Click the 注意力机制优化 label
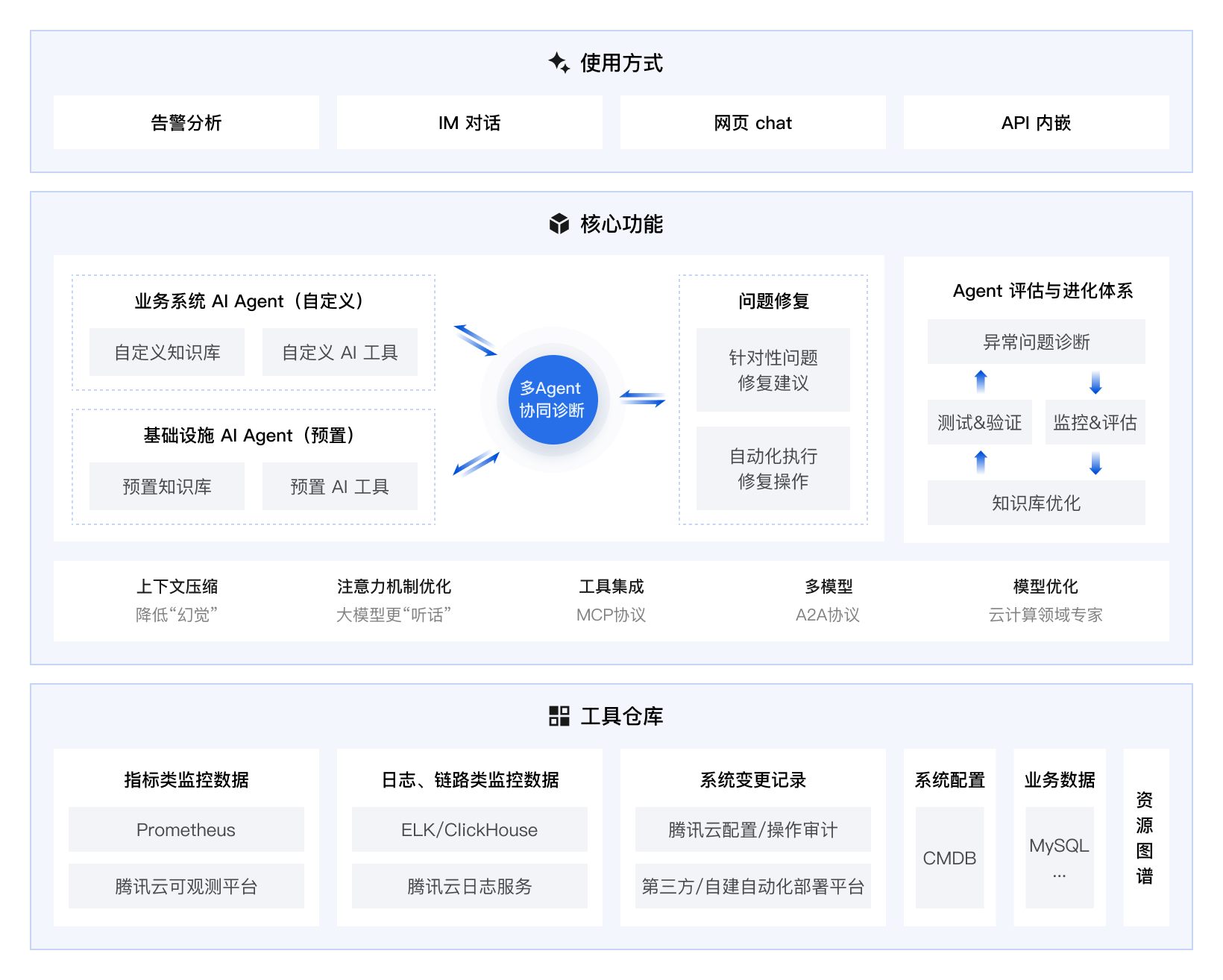The width and height of the screenshot is (1223, 980). [394, 586]
